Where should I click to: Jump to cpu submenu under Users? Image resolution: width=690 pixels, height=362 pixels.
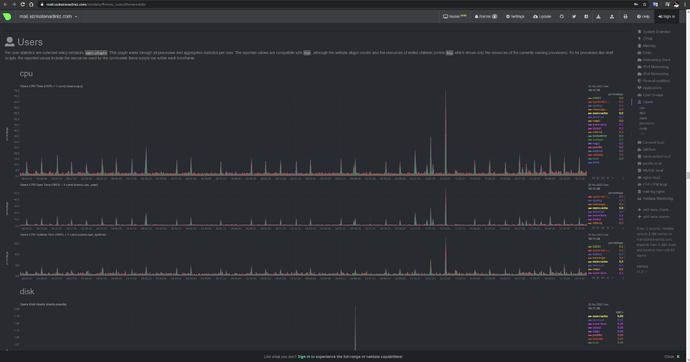pos(642,108)
